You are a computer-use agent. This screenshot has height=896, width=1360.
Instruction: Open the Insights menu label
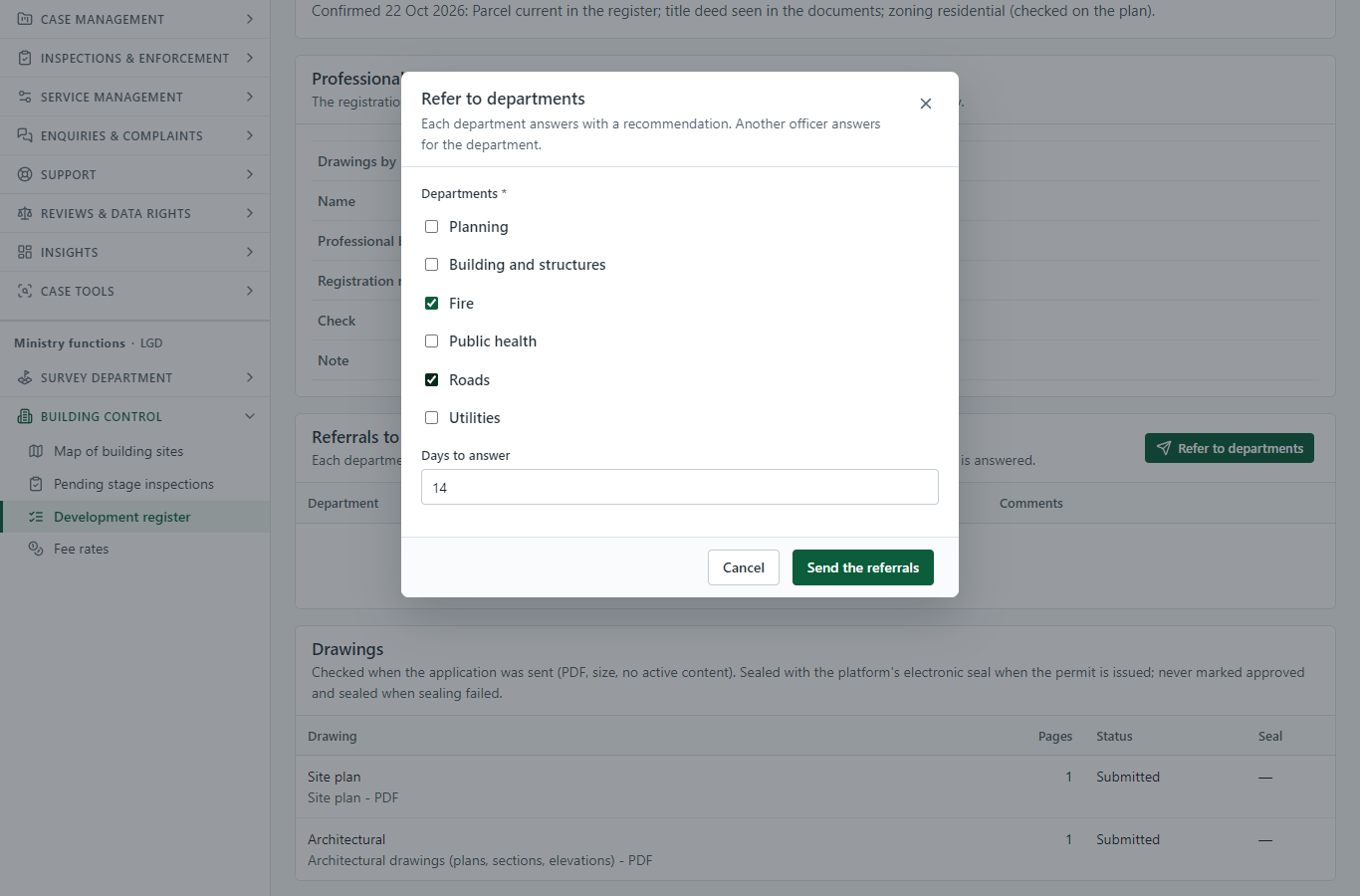(70, 252)
